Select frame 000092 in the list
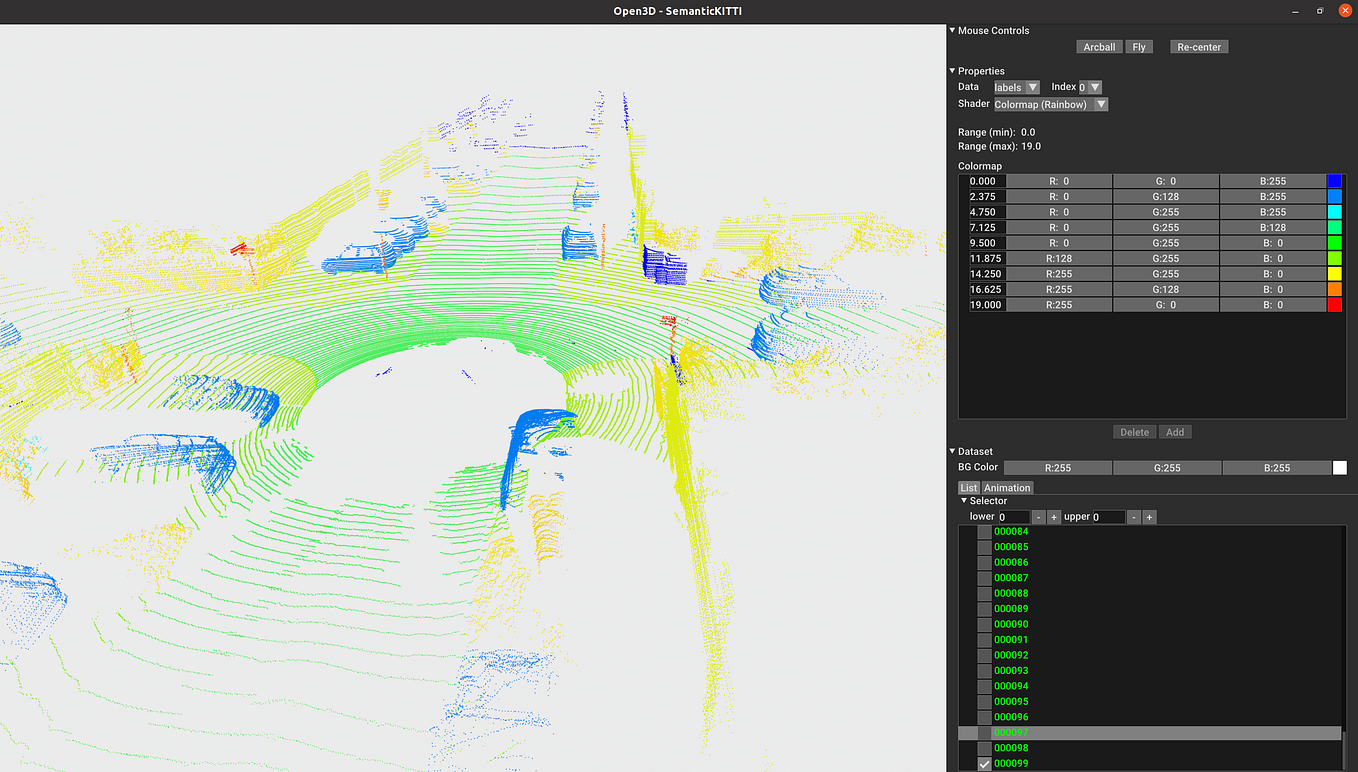The width and height of the screenshot is (1358, 772). point(1010,654)
